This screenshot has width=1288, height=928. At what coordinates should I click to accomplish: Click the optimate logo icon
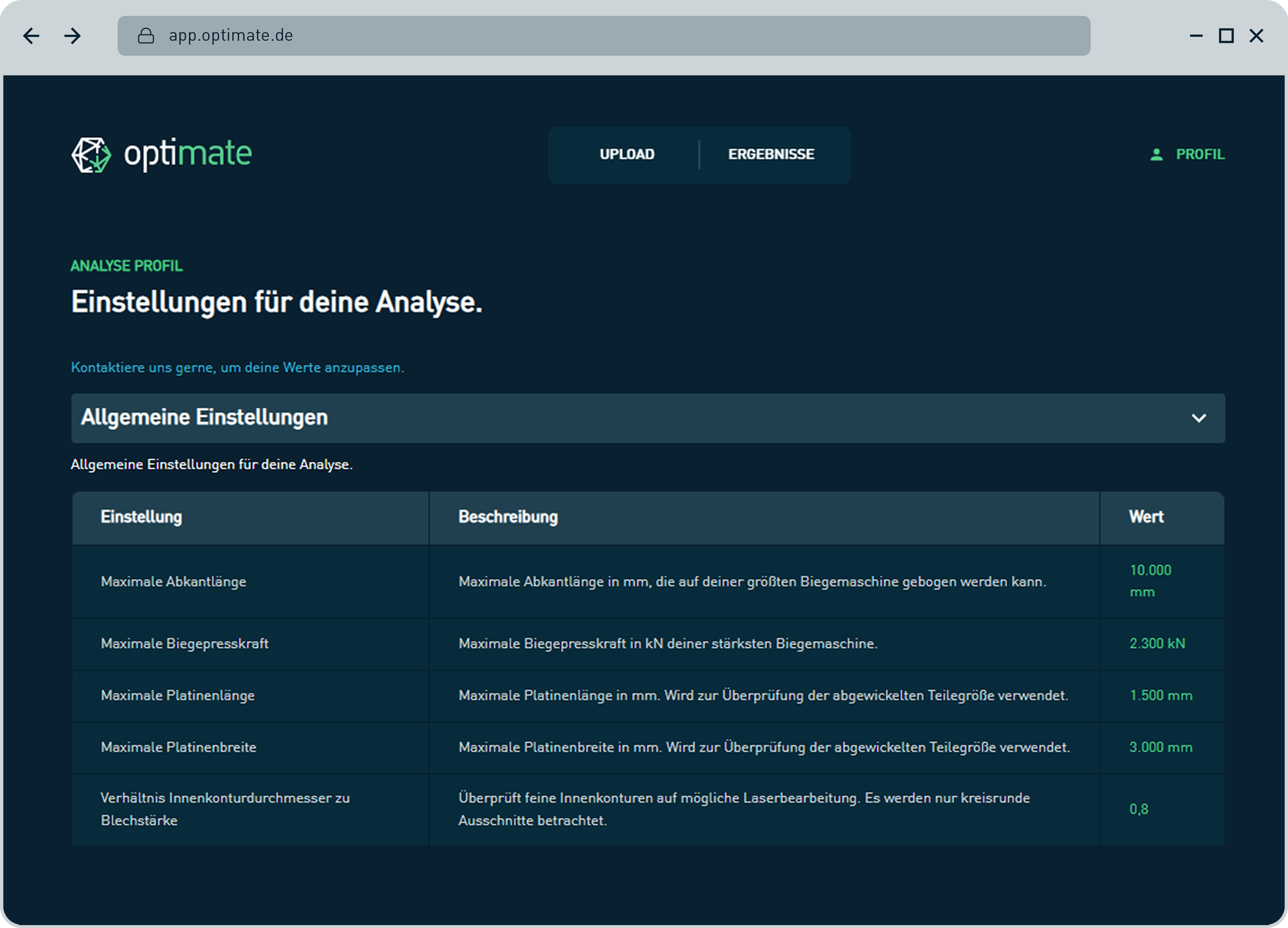point(91,154)
